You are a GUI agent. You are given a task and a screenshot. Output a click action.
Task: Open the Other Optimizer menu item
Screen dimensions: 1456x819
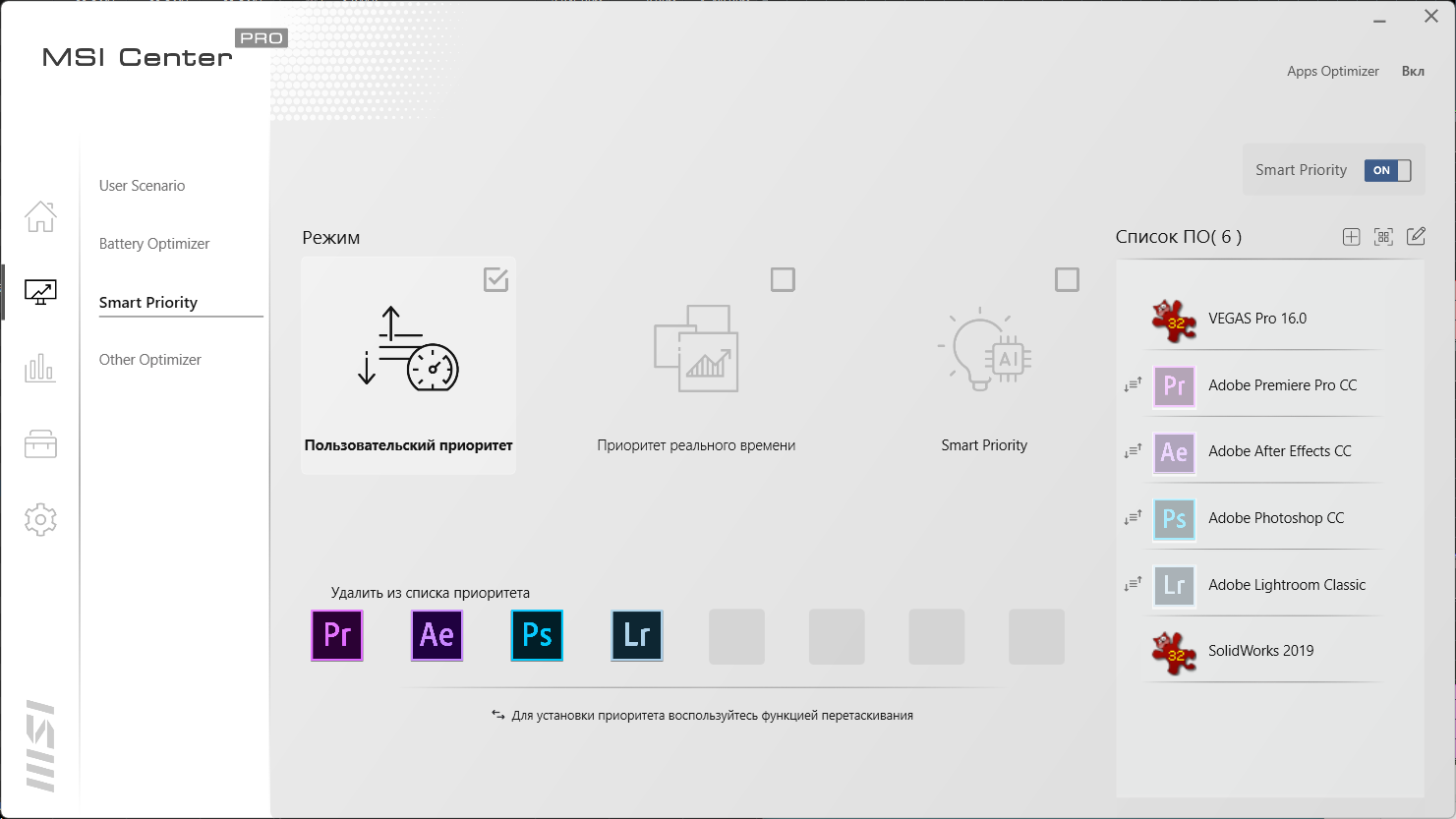[x=150, y=360]
